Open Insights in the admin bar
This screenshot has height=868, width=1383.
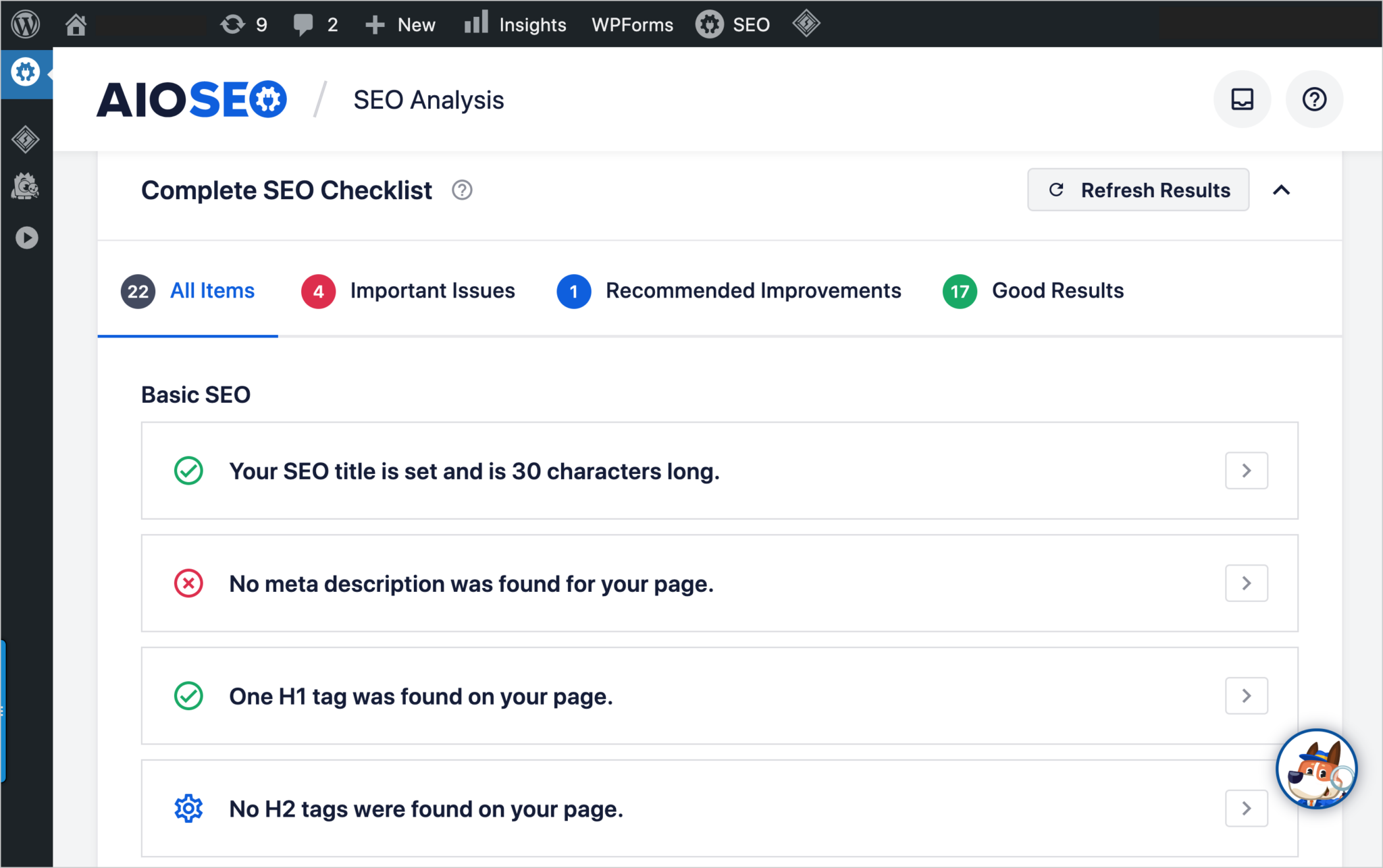tap(515, 25)
